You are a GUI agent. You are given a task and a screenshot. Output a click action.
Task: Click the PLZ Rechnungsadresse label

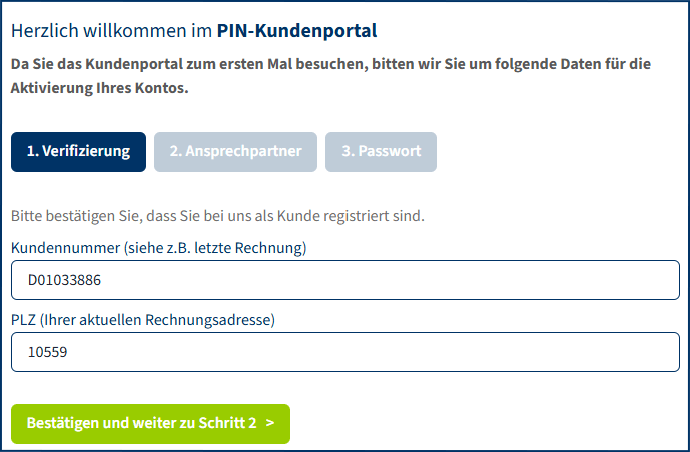tap(143, 320)
